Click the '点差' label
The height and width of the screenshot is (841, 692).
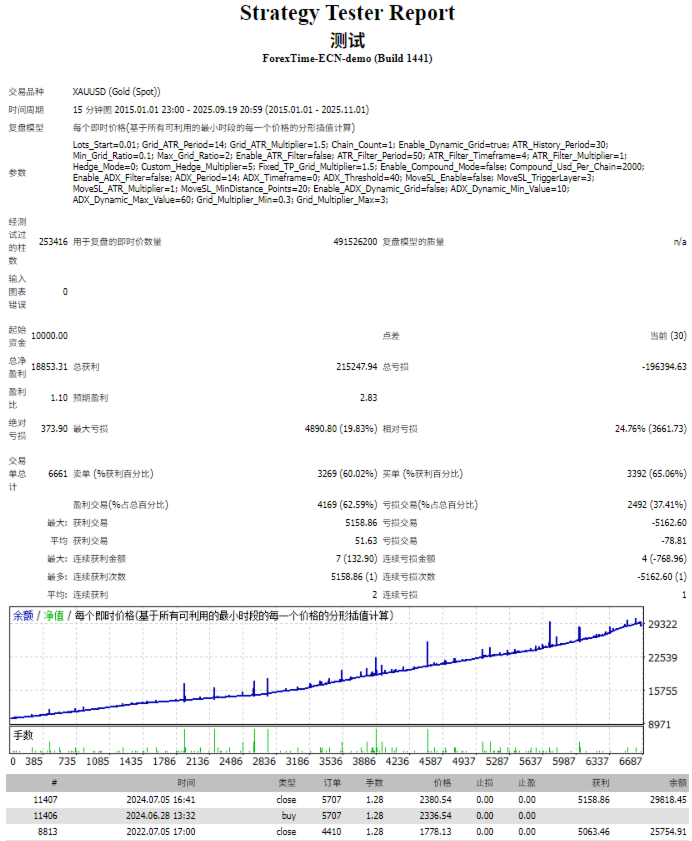click(x=391, y=336)
